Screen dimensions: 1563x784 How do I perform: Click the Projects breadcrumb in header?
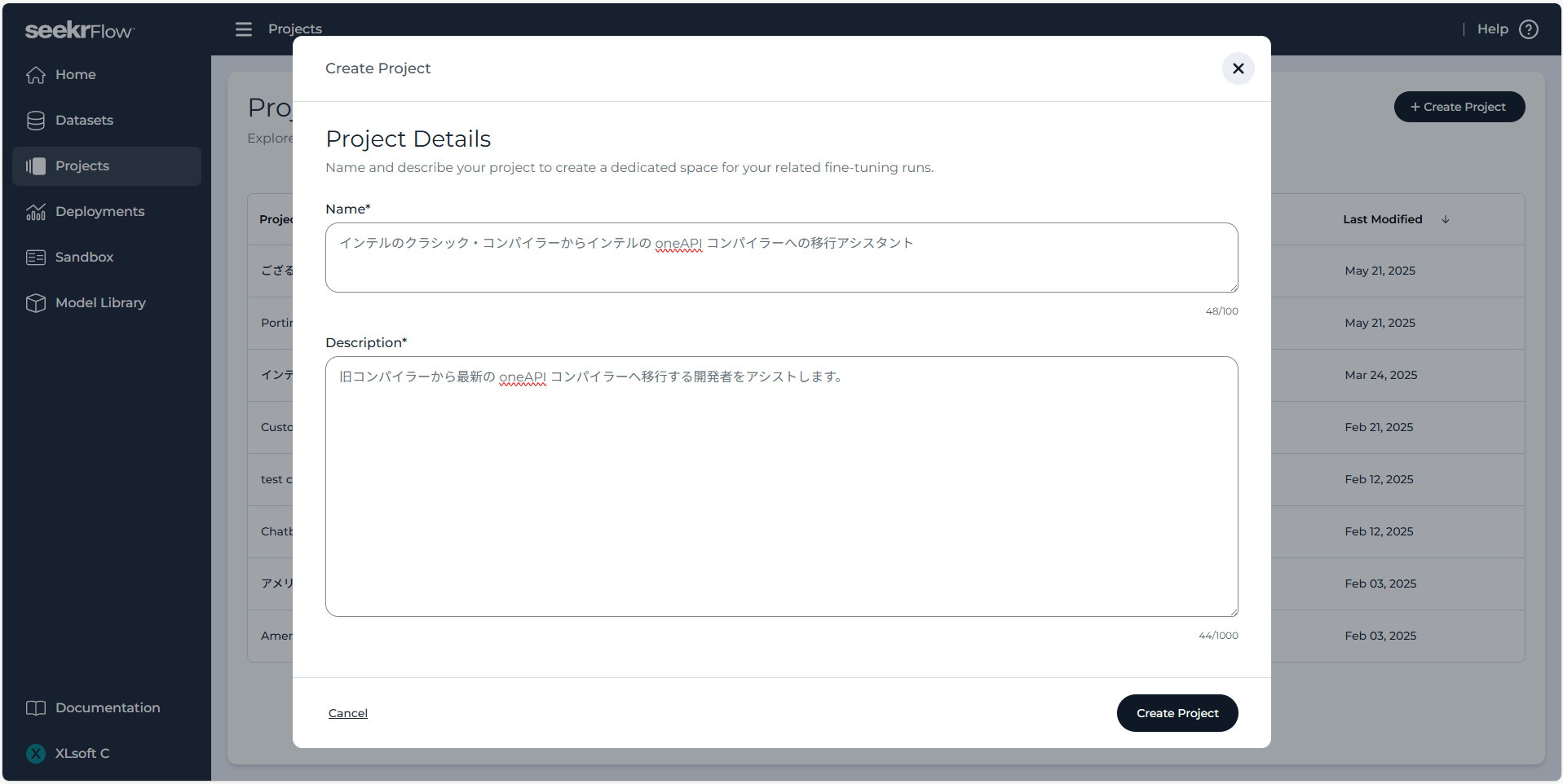tap(295, 29)
